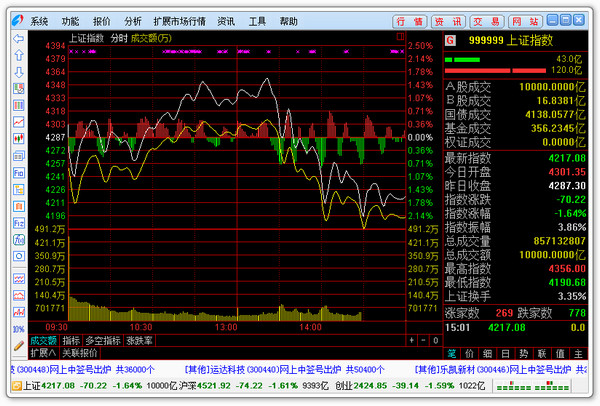Viewport: 600px width, 406px height.
Task: Click the 今日开盘 value 4301.35
Action: click(567, 172)
